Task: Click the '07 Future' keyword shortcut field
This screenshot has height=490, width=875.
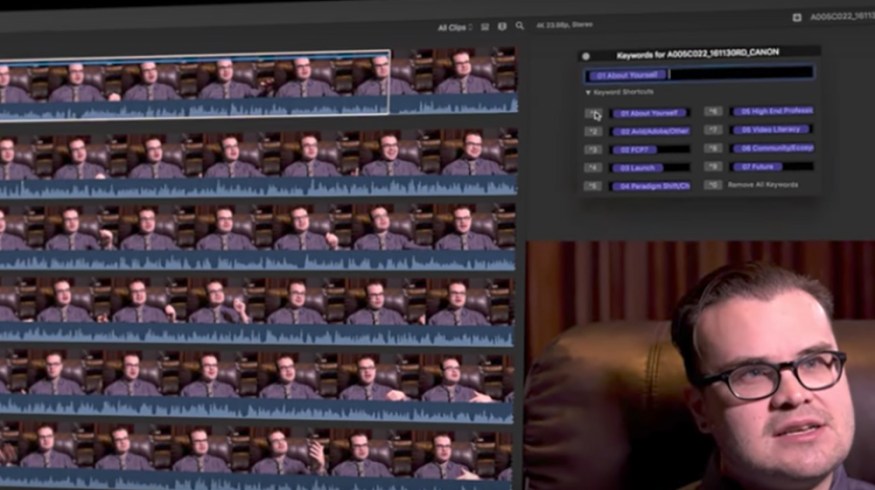Action: 772,167
